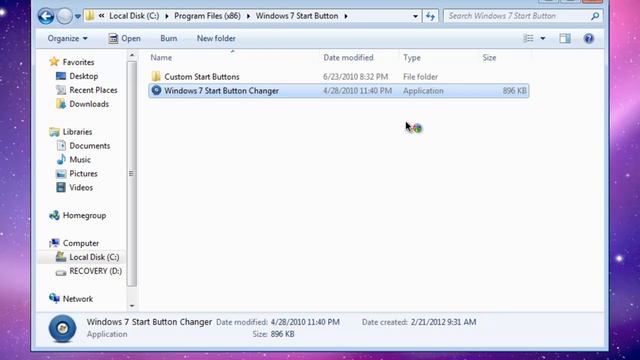
Task: Click New folder in the toolbar
Action: [216, 38]
